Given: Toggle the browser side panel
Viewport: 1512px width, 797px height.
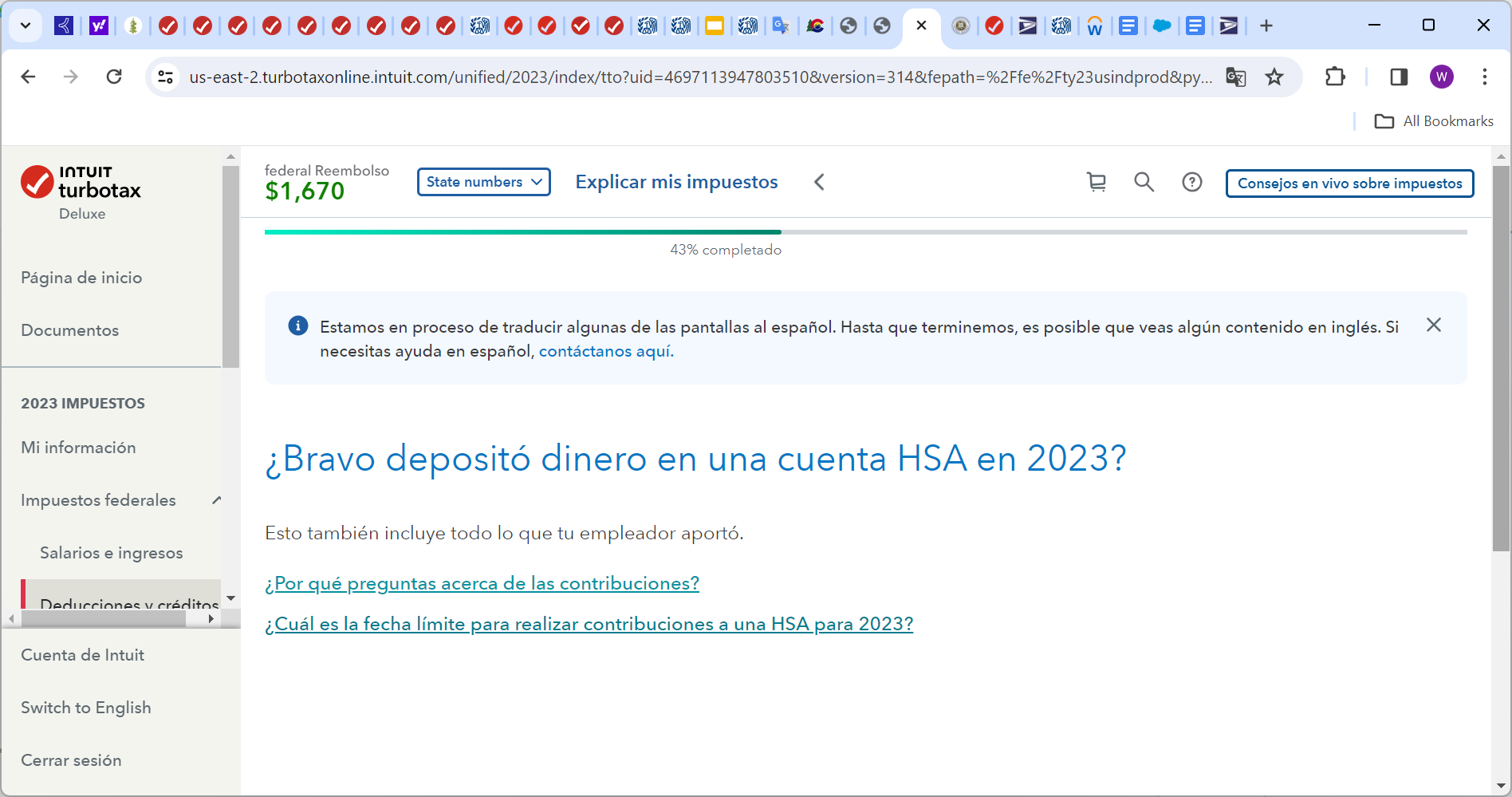Looking at the screenshot, I should coord(1398,77).
